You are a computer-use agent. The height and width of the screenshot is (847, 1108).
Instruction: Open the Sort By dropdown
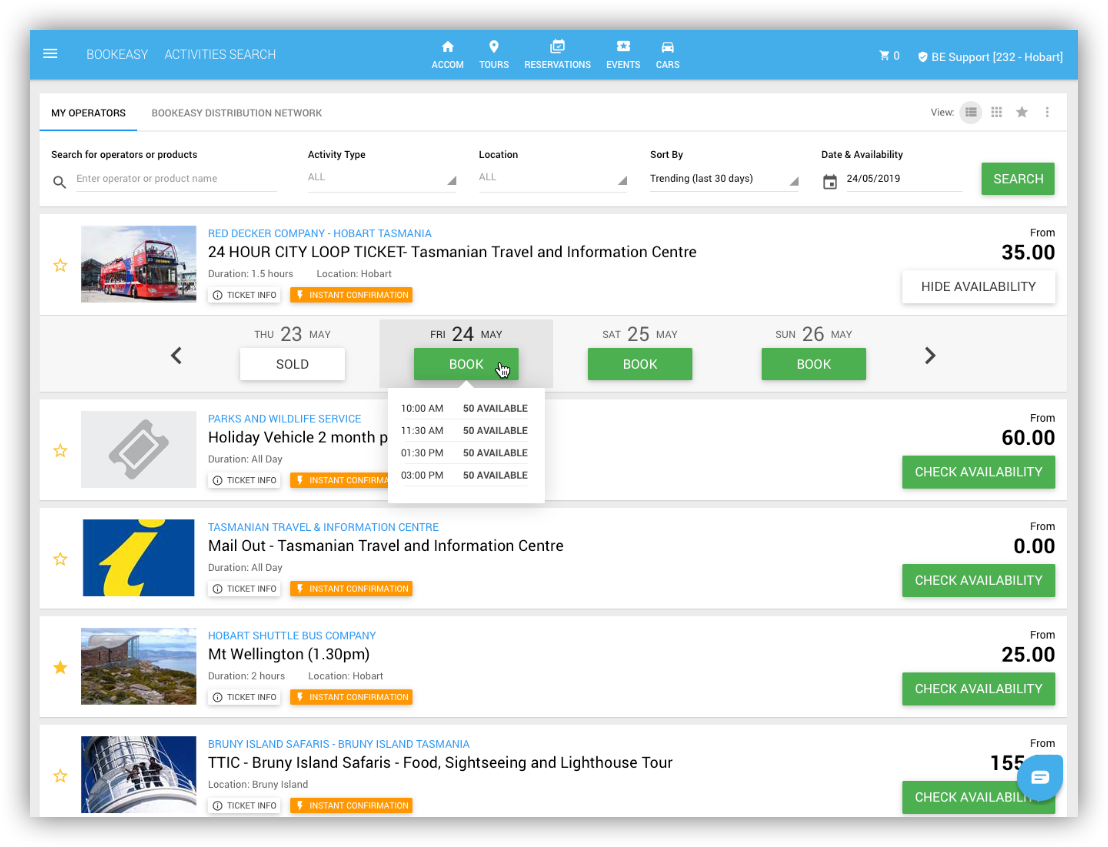pos(724,179)
